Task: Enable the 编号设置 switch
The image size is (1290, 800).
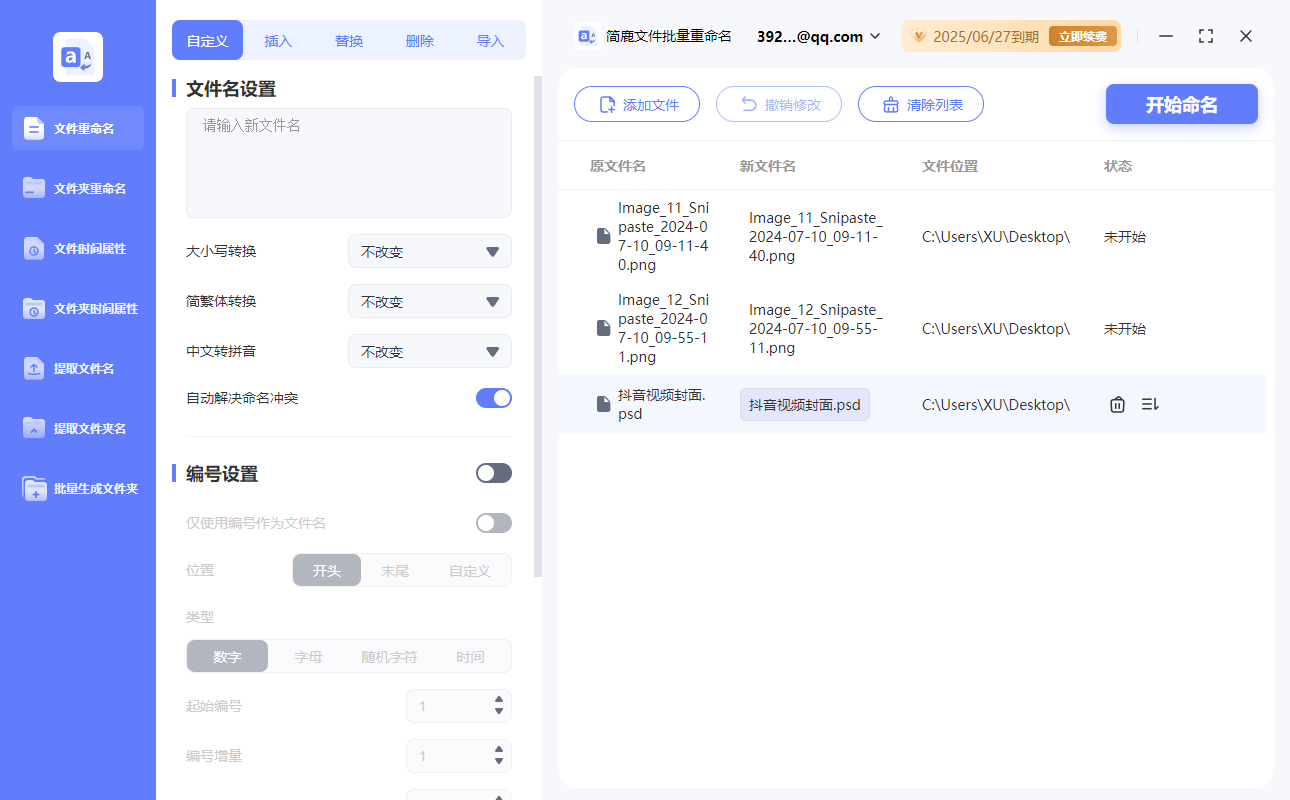Action: 493,472
